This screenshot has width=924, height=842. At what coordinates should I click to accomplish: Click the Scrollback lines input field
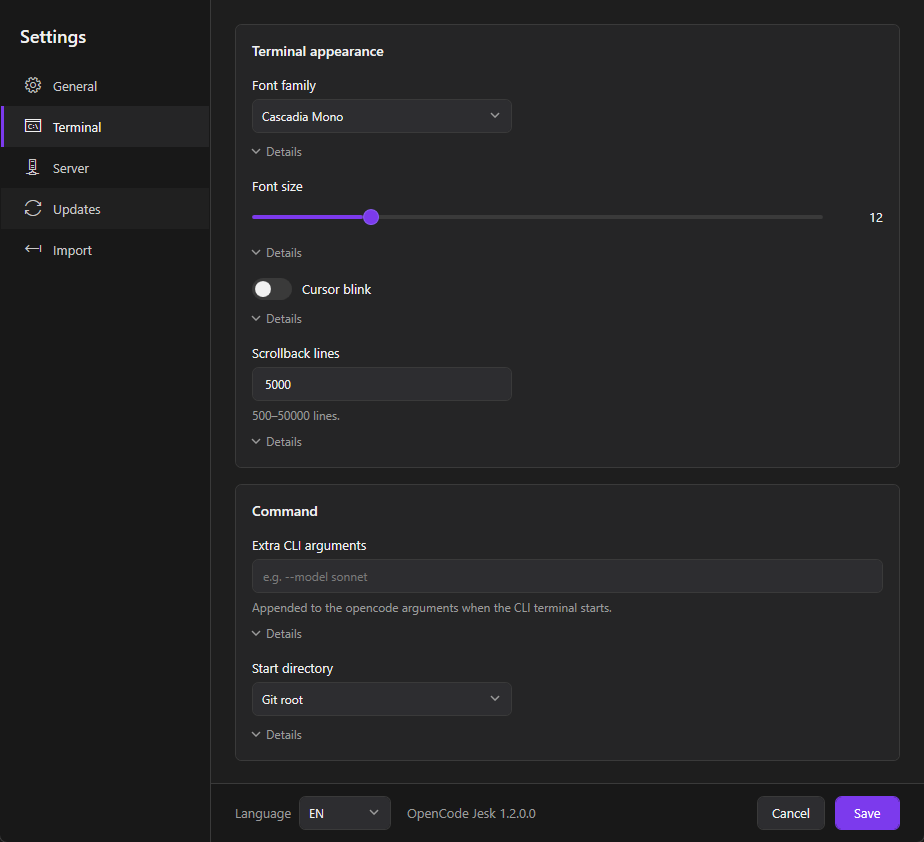coord(381,384)
